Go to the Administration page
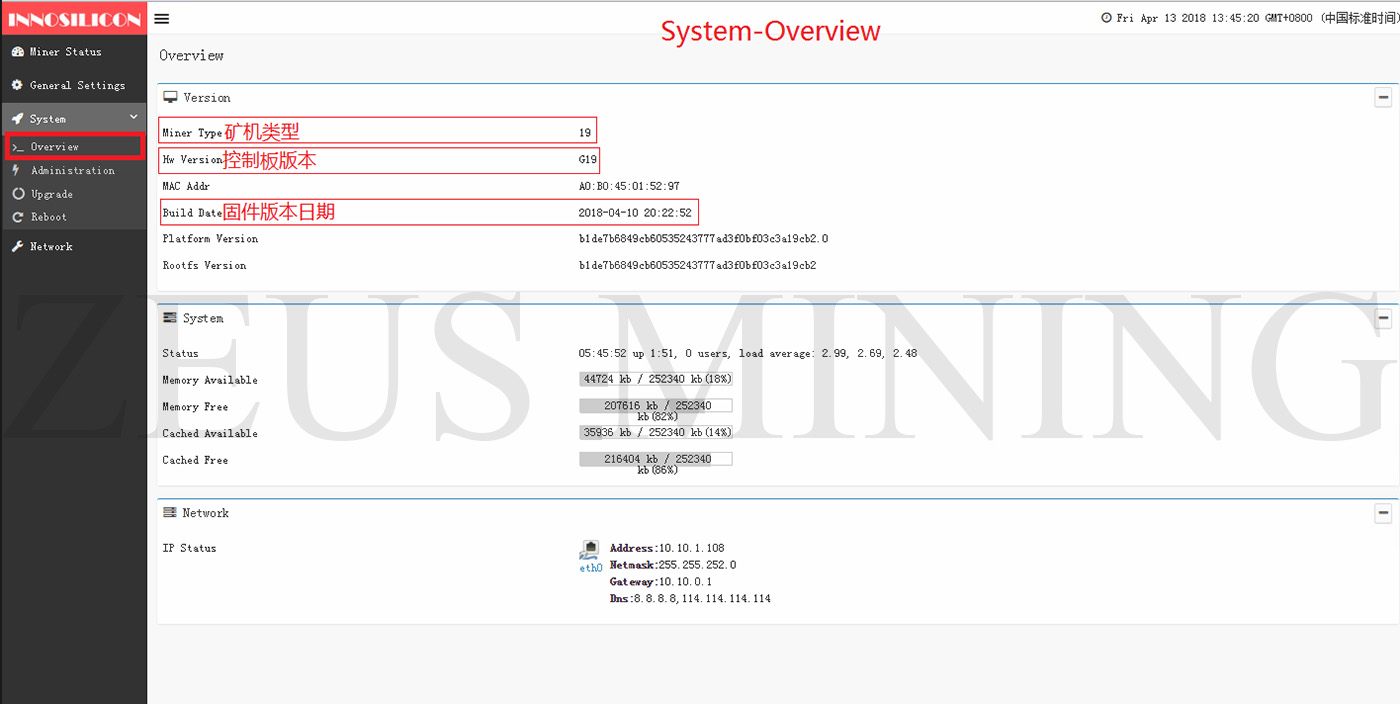Screen dimensions: 1400x704 point(72,171)
